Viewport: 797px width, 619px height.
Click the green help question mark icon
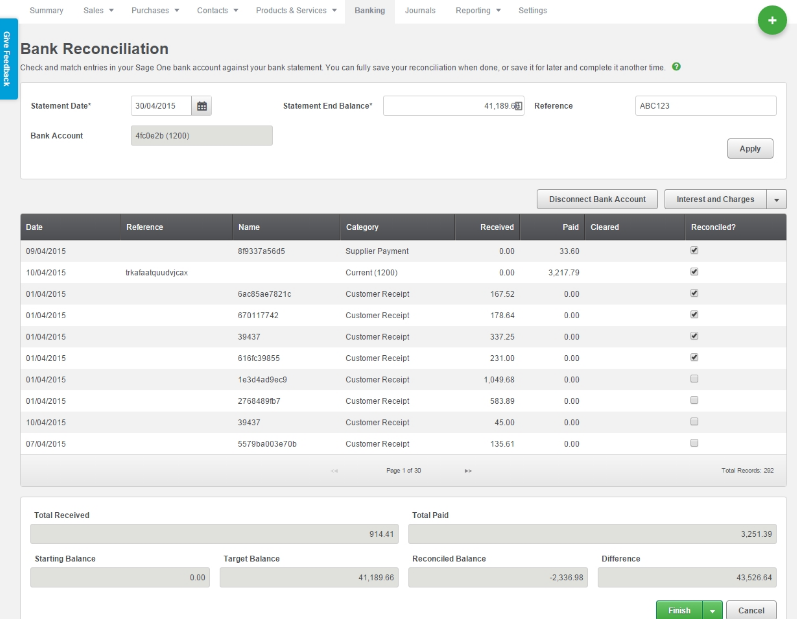coord(677,67)
